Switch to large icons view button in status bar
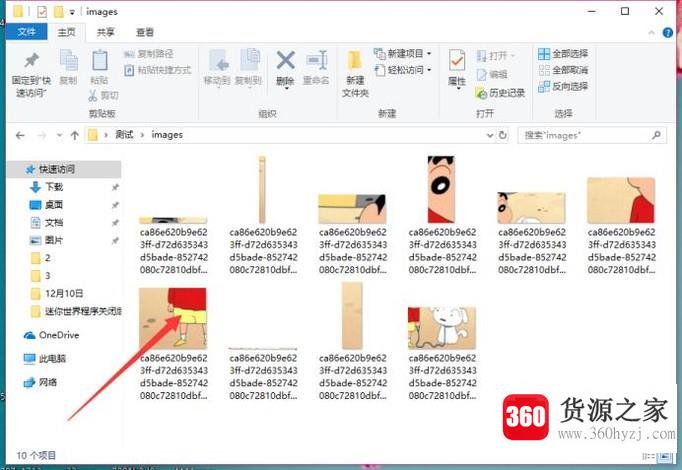 665,457
